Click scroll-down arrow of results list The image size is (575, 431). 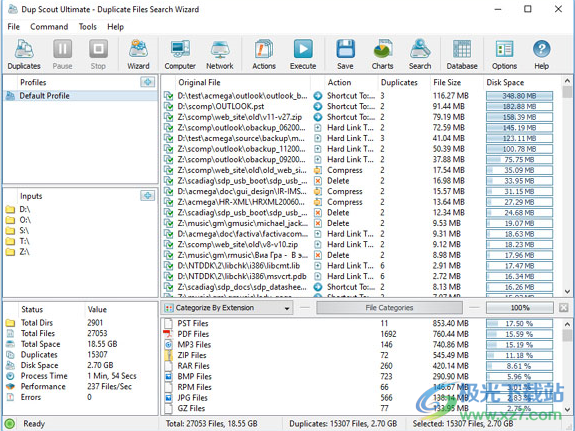[x=567, y=292]
